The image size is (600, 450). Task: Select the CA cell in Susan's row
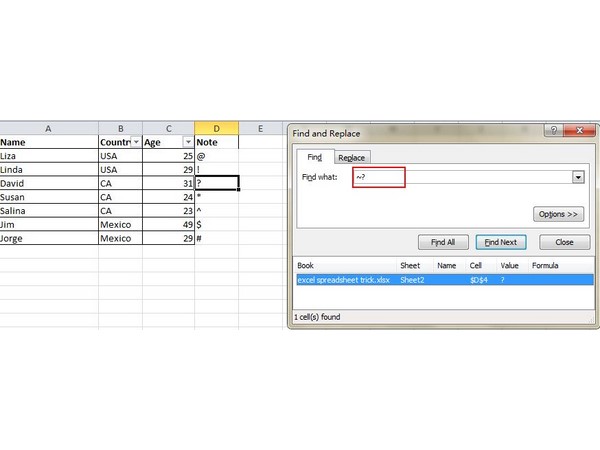point(121,197)
